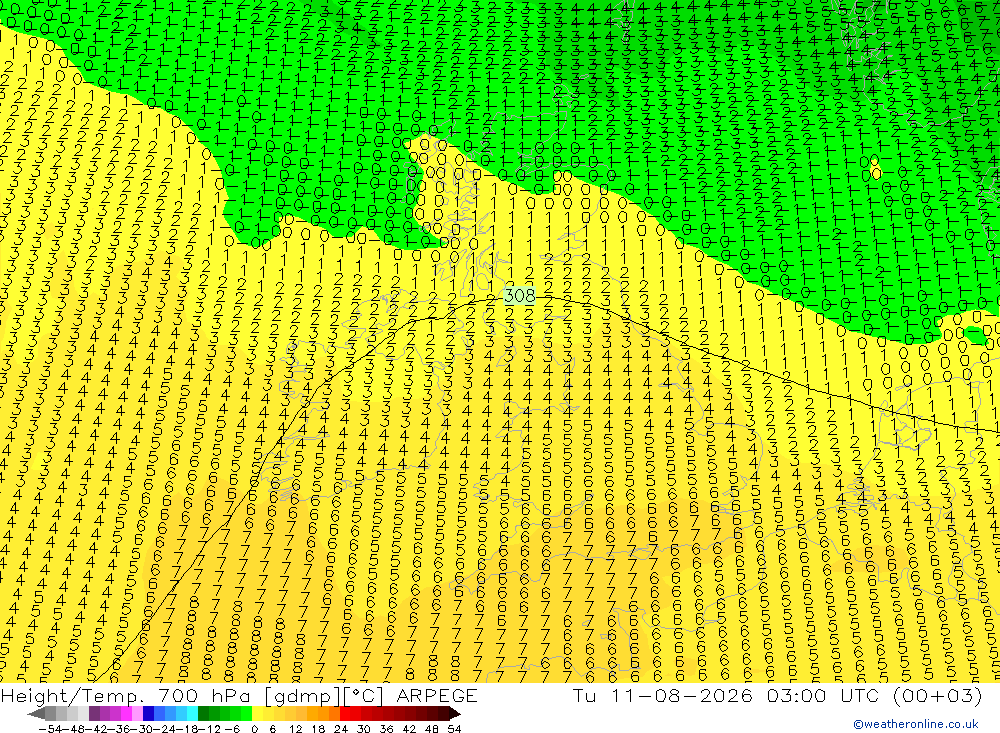Click the '12' legend scale value

pyautogui.click(x=295, y=729)
